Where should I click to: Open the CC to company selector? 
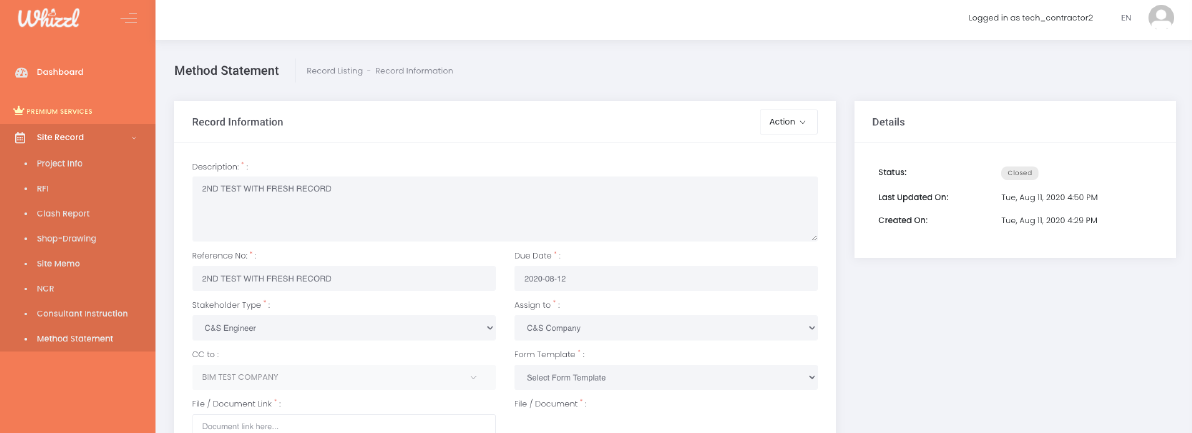click(343, 377)
